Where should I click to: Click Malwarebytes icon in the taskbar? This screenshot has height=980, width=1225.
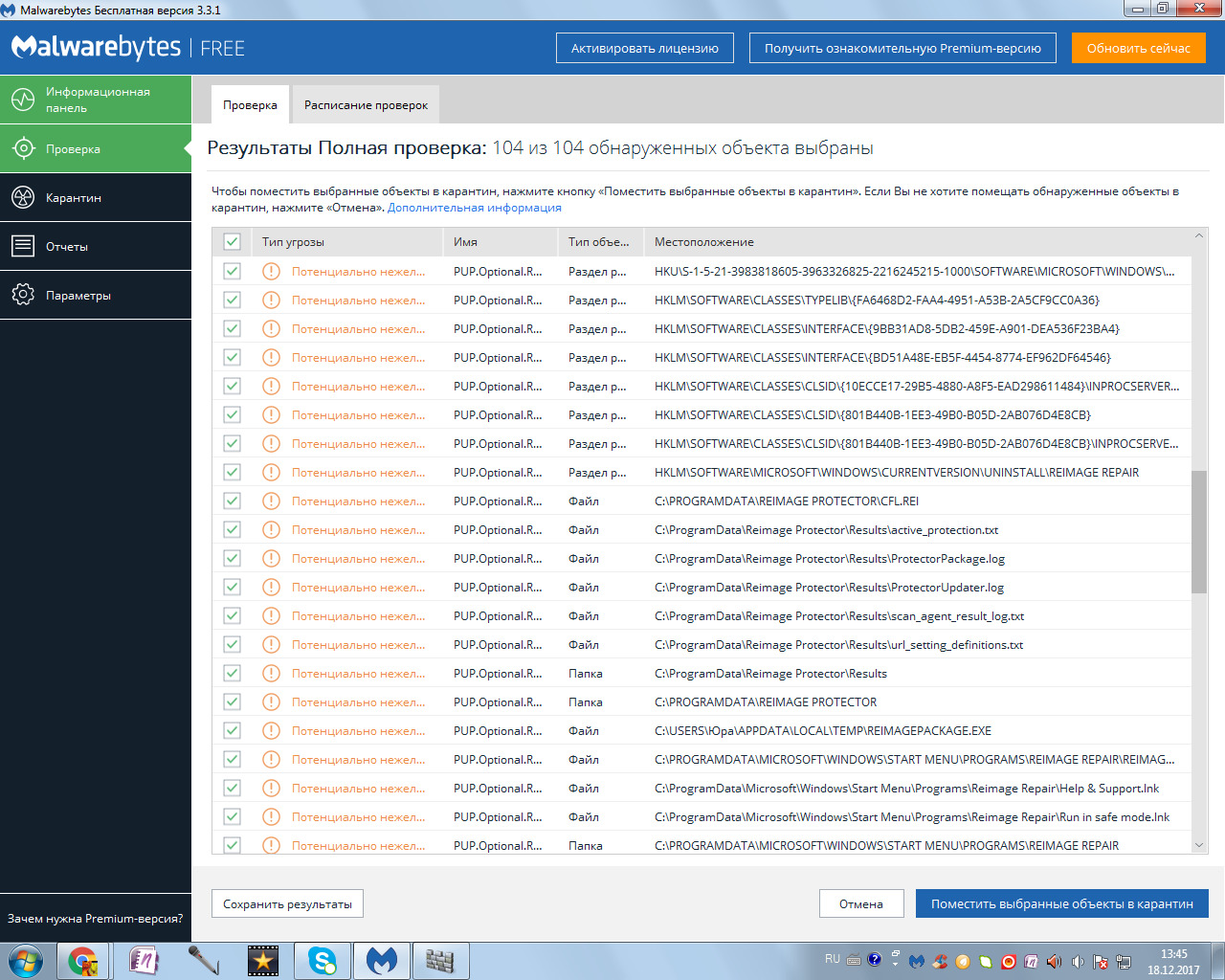tap(382, 960)
